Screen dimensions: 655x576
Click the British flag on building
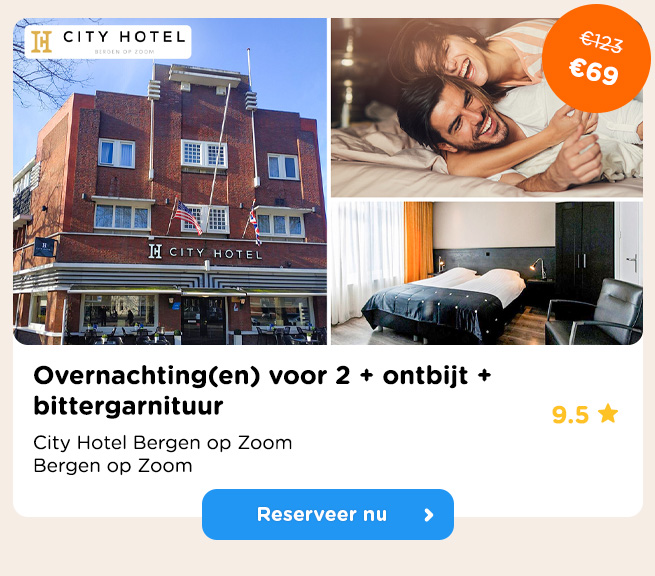point(255,225)
